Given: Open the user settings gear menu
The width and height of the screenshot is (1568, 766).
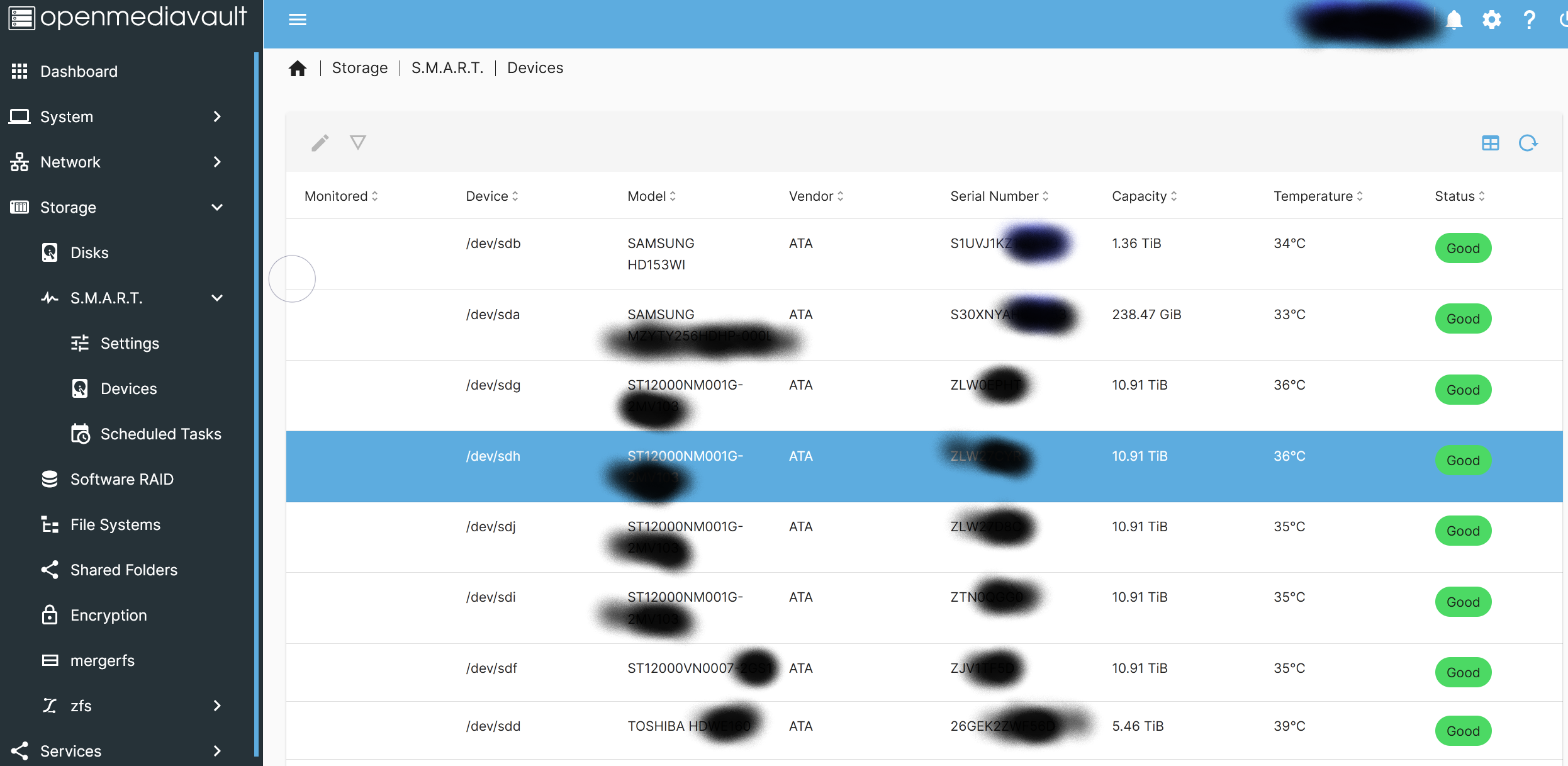Looking at the screenshot, I should (1492, 20).
